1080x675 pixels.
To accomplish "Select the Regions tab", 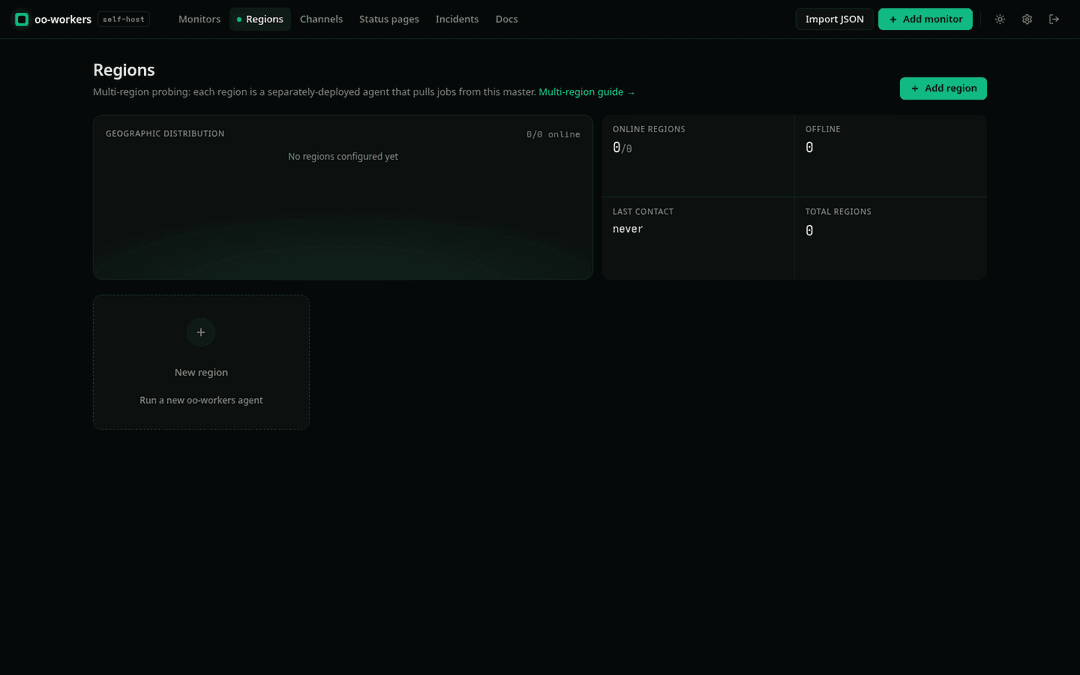I will coord(260,19).
